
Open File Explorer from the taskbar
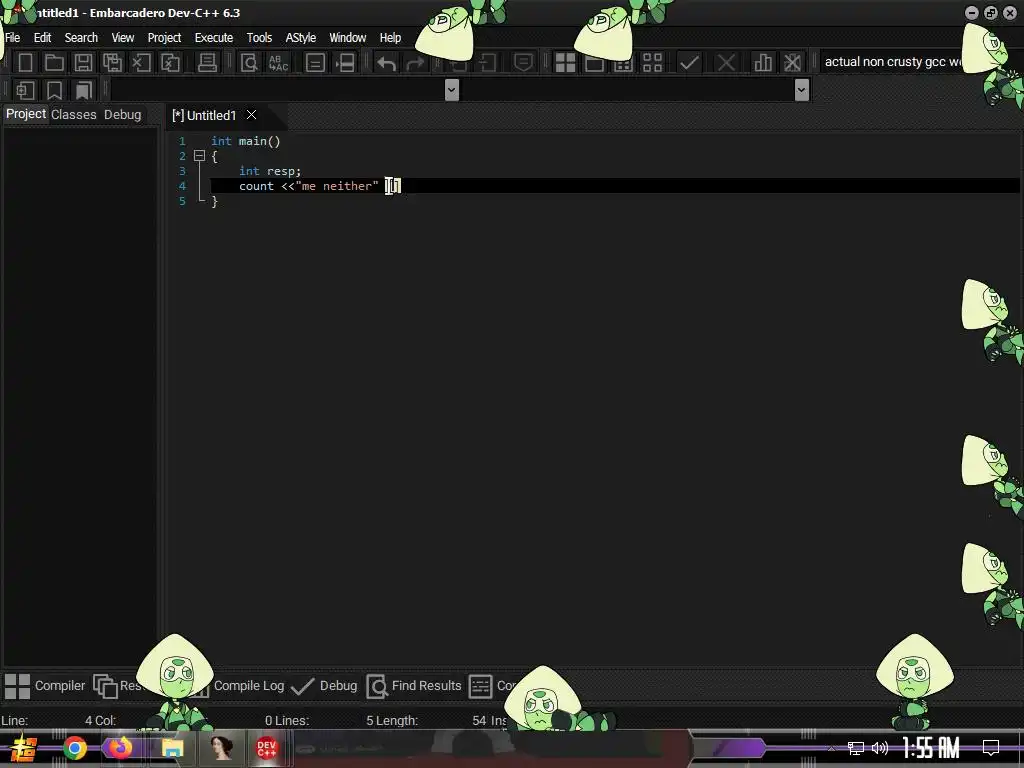(x=172, y=748)
